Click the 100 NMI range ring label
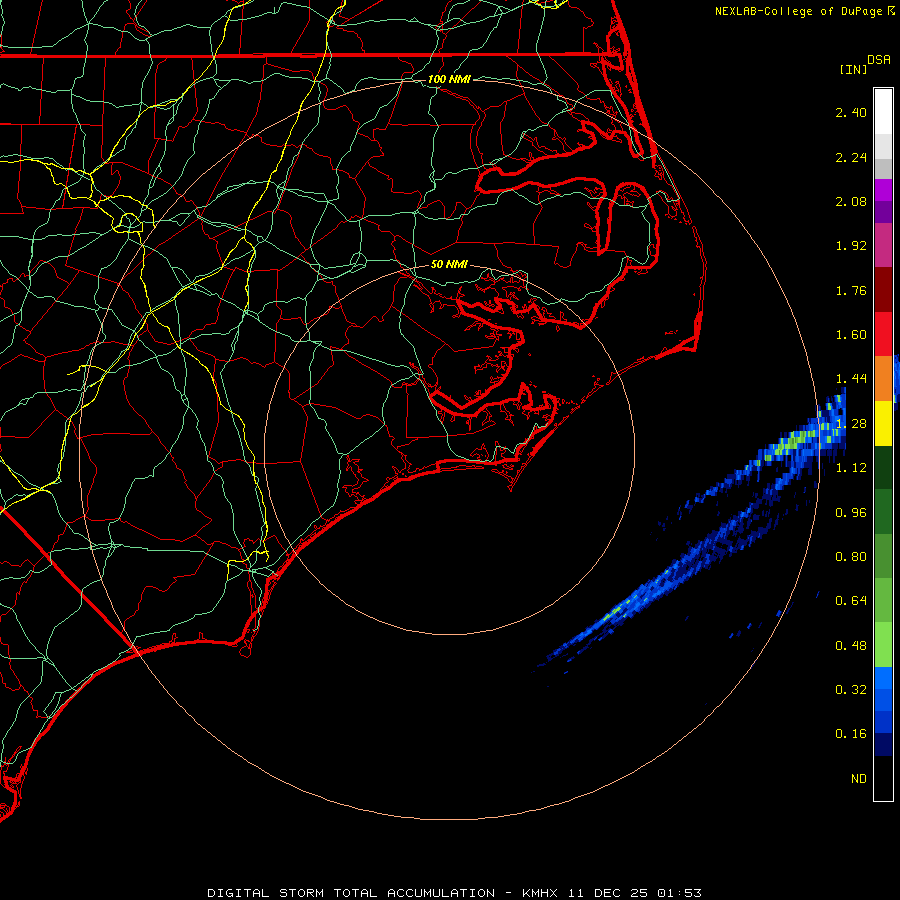 tap(449, 79)
